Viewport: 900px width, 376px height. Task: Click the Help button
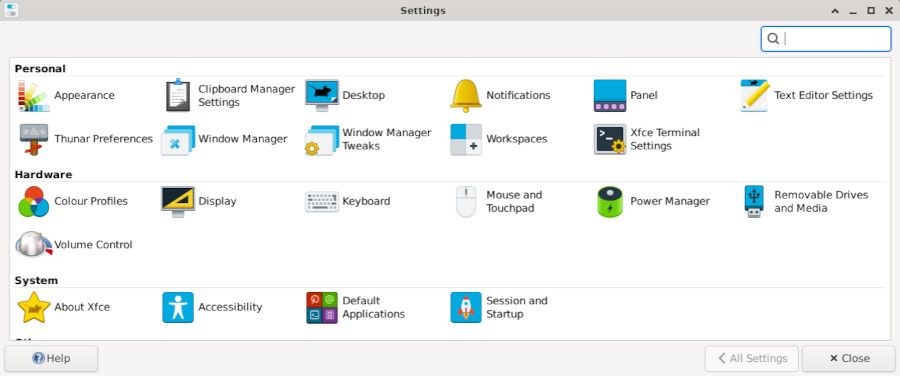click(51, 359)
